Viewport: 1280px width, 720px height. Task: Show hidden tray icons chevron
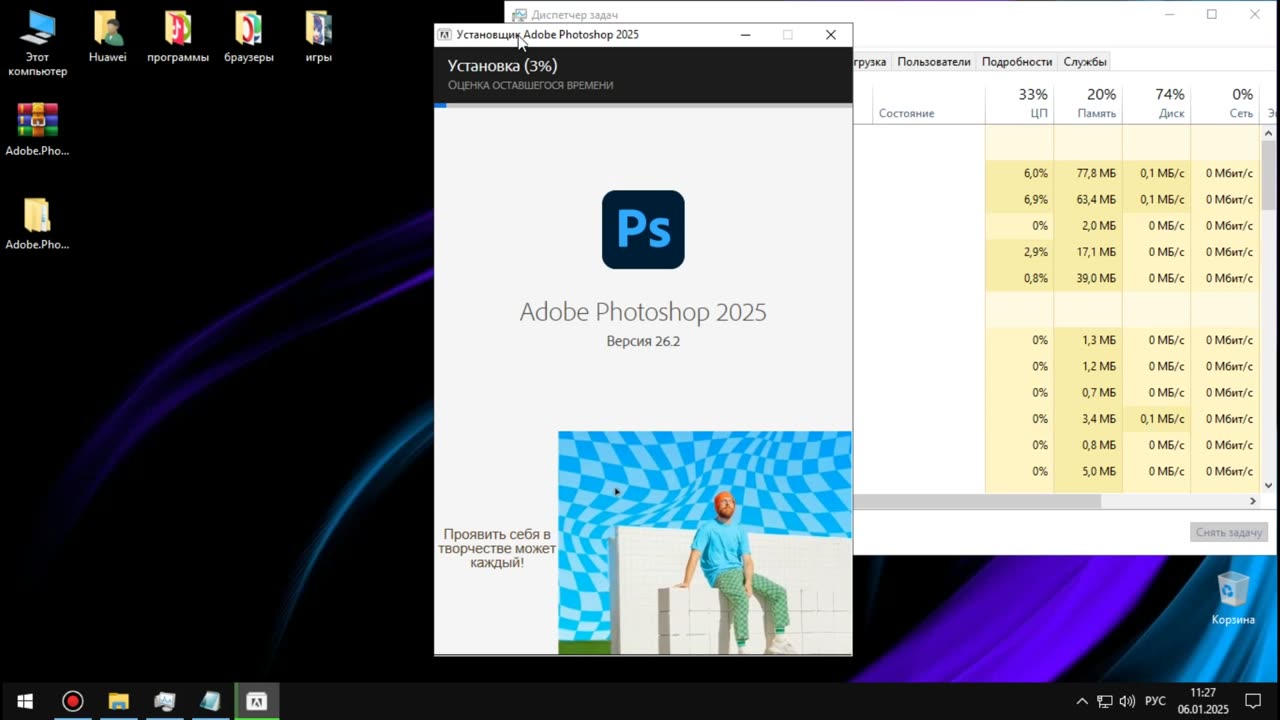click(1082, 701)
